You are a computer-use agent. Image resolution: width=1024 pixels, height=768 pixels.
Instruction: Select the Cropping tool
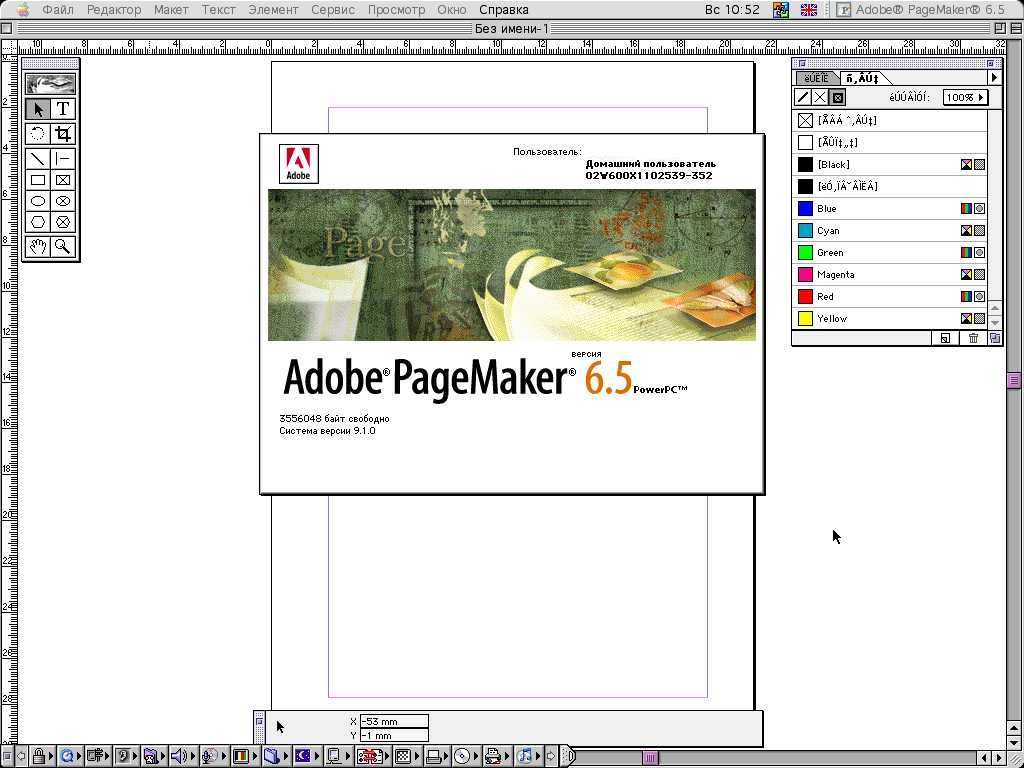click(x=63, y=134)
